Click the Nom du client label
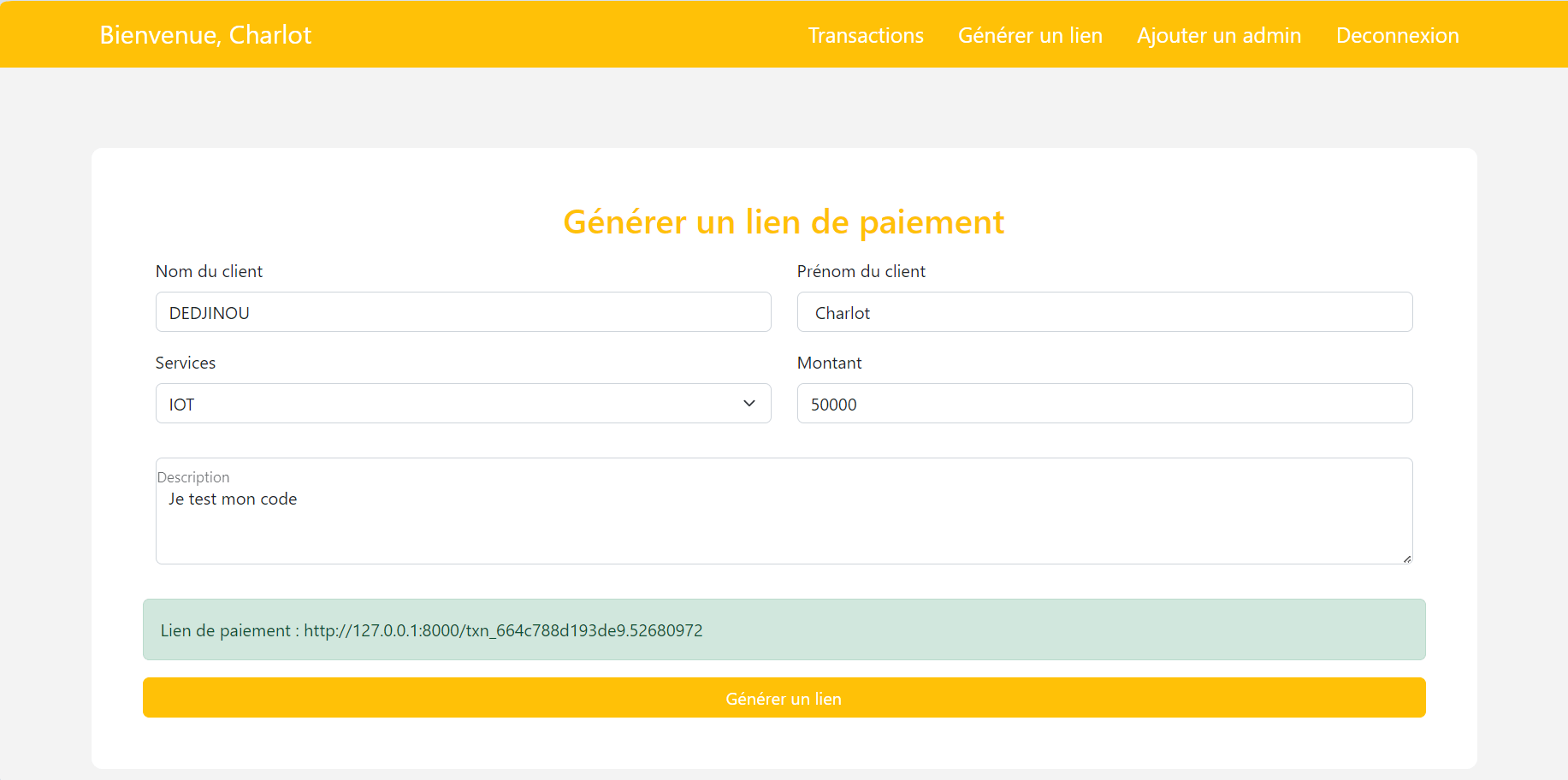This screenshot has height=780, width=1568. (x=209, y=271)
